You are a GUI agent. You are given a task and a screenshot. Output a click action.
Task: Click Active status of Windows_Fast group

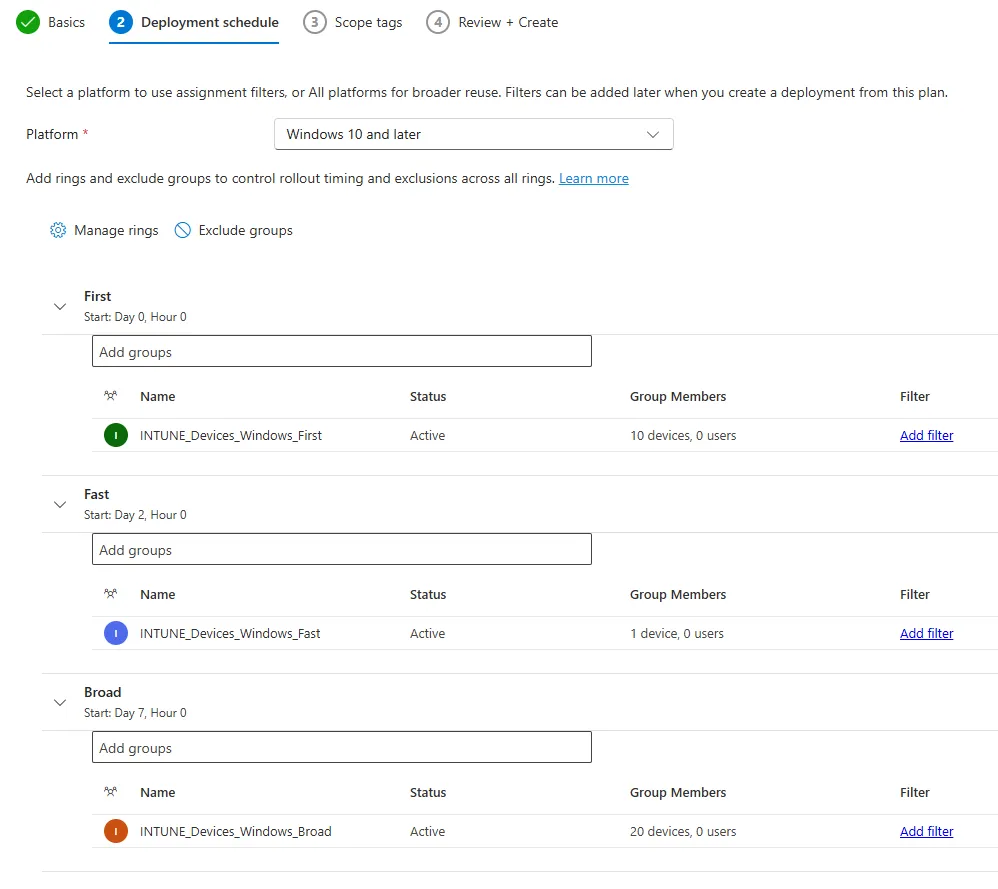pos(427,633)
